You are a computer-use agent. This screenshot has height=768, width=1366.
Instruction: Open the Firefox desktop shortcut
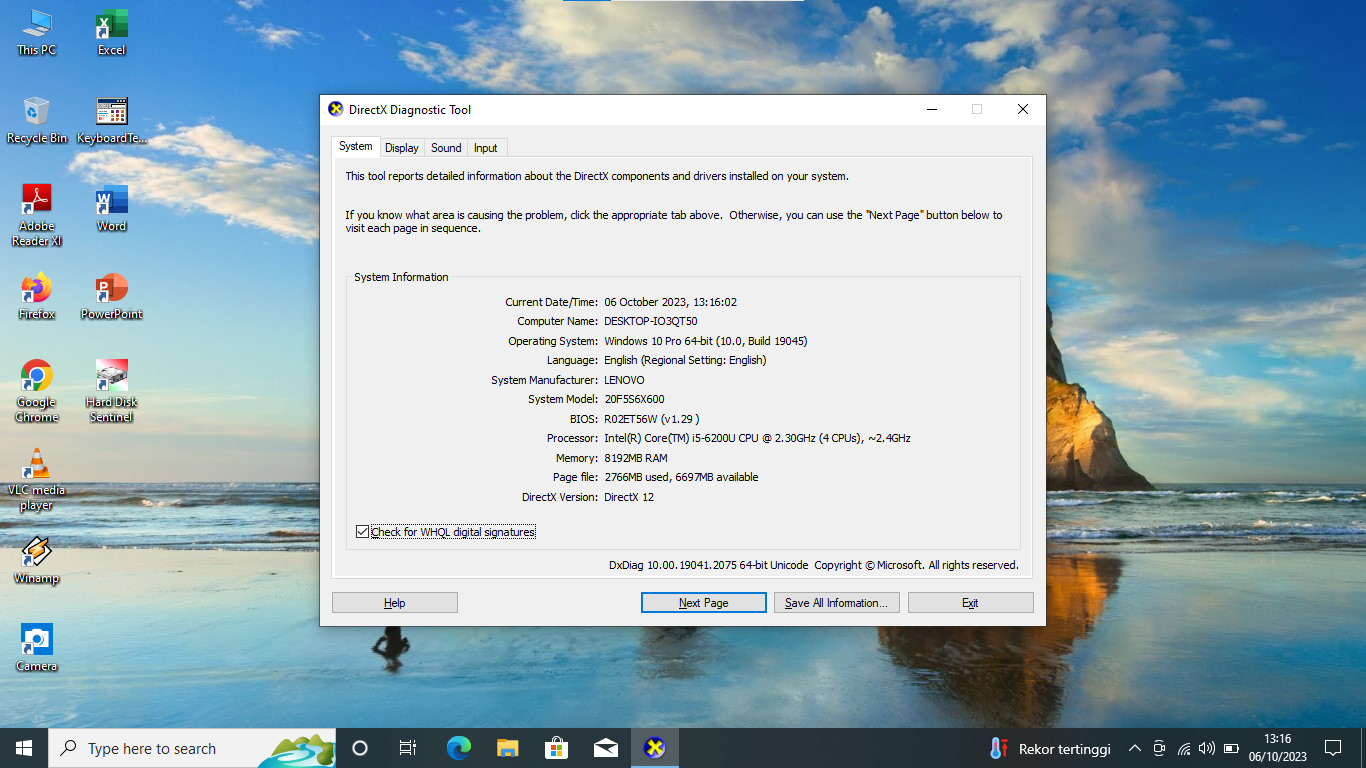point(37,290)
